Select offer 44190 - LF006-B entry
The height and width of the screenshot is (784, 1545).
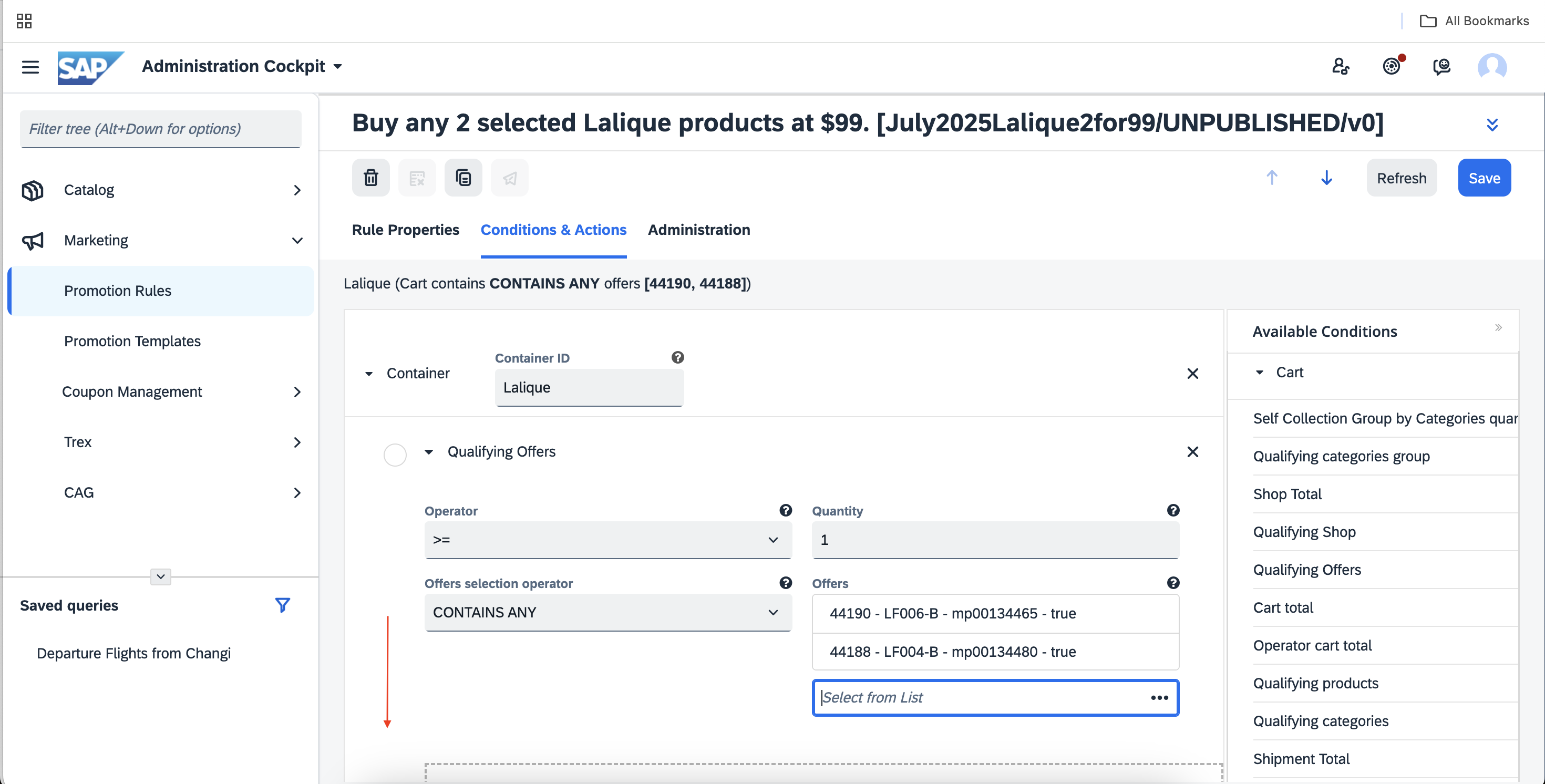click(995, 614)
